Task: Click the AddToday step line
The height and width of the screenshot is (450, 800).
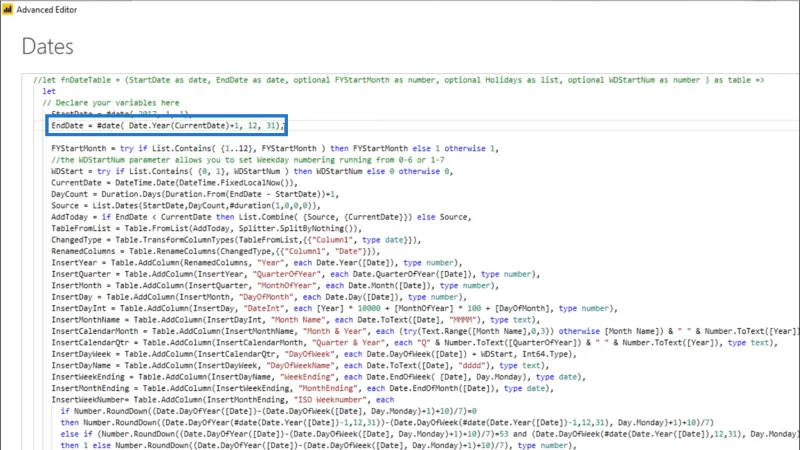Action: pos(261,217)
